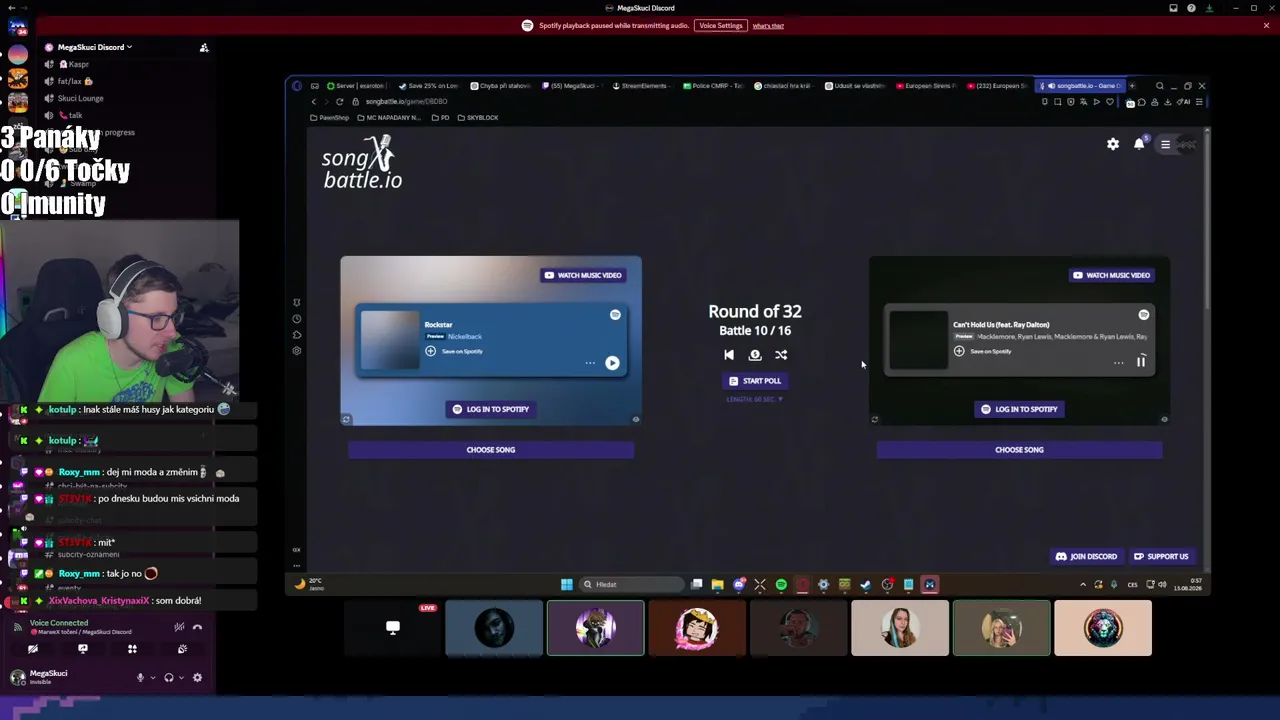Switch to Police CMRP browser tab

[x=713, y=86]
